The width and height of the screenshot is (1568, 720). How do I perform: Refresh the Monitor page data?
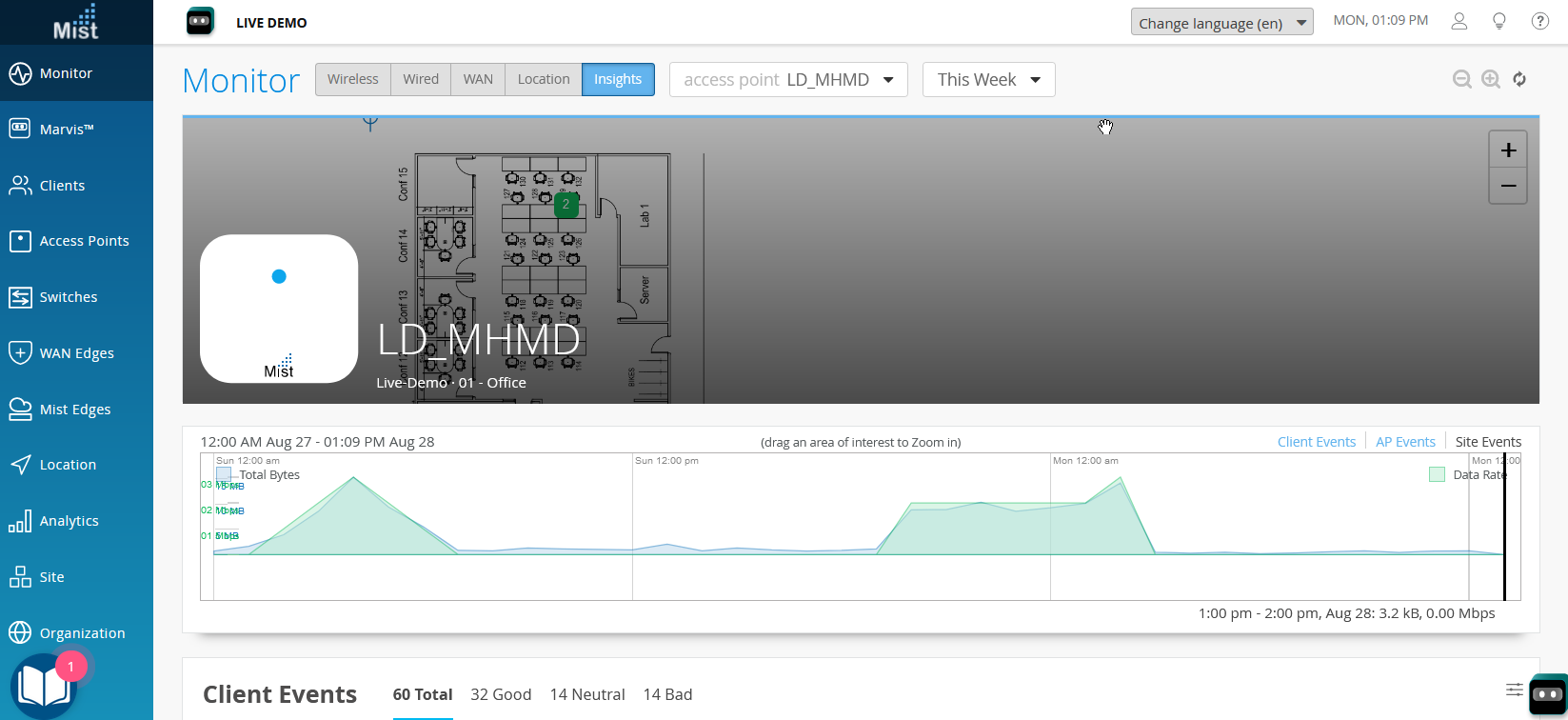(x=1519, y=80)
